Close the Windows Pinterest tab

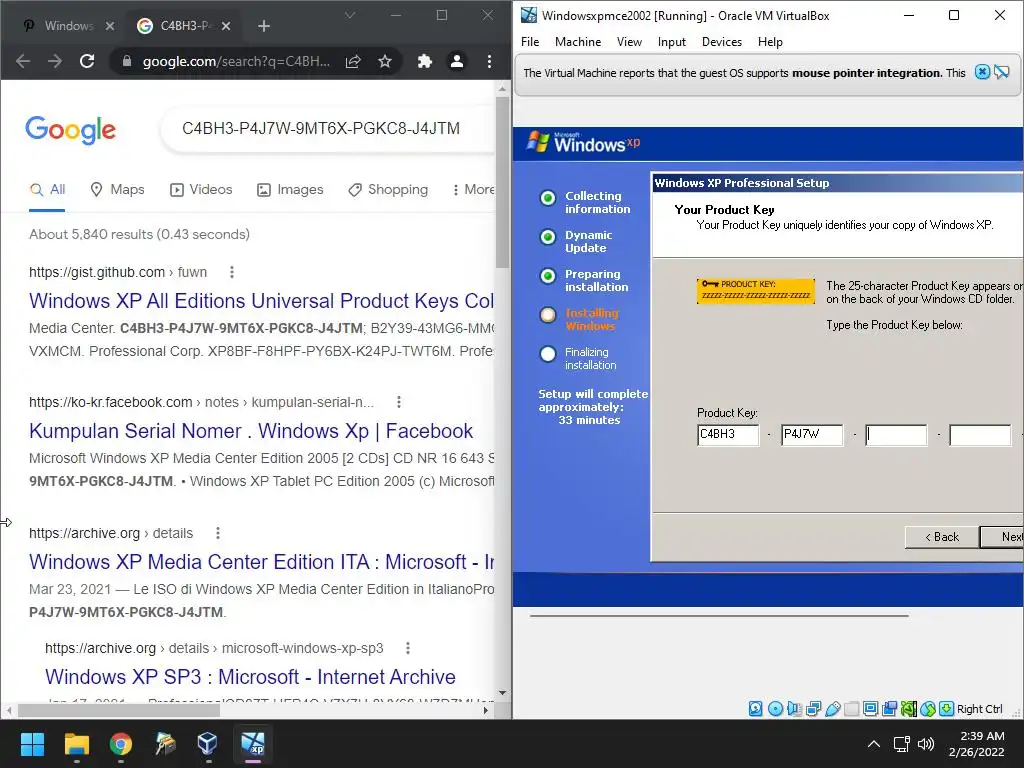[x=110, y=26]
